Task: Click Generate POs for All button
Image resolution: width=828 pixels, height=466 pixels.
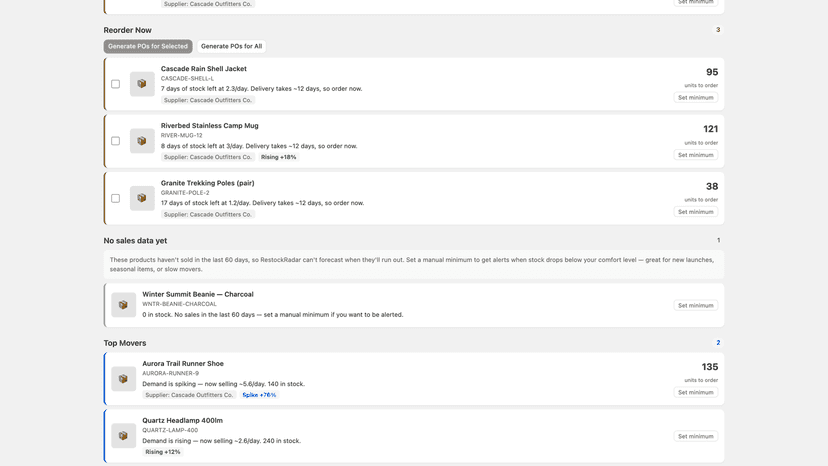Action: (231, 46)
